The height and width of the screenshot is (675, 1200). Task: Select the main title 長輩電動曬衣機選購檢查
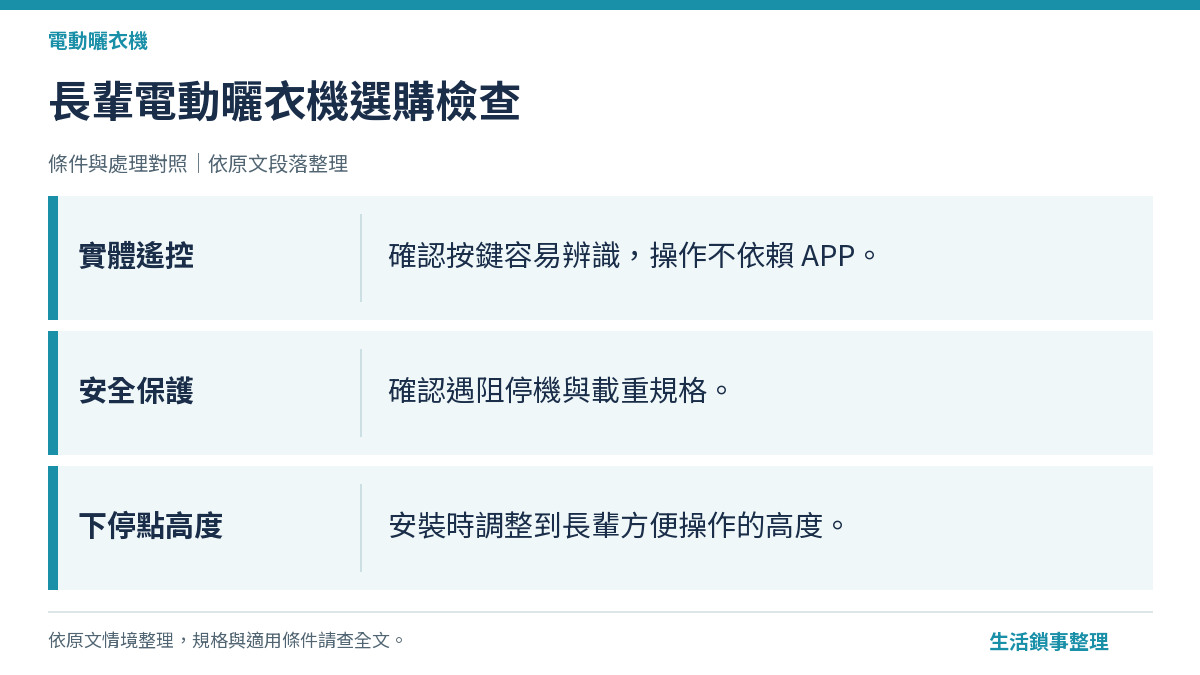[x=284, y=102]
